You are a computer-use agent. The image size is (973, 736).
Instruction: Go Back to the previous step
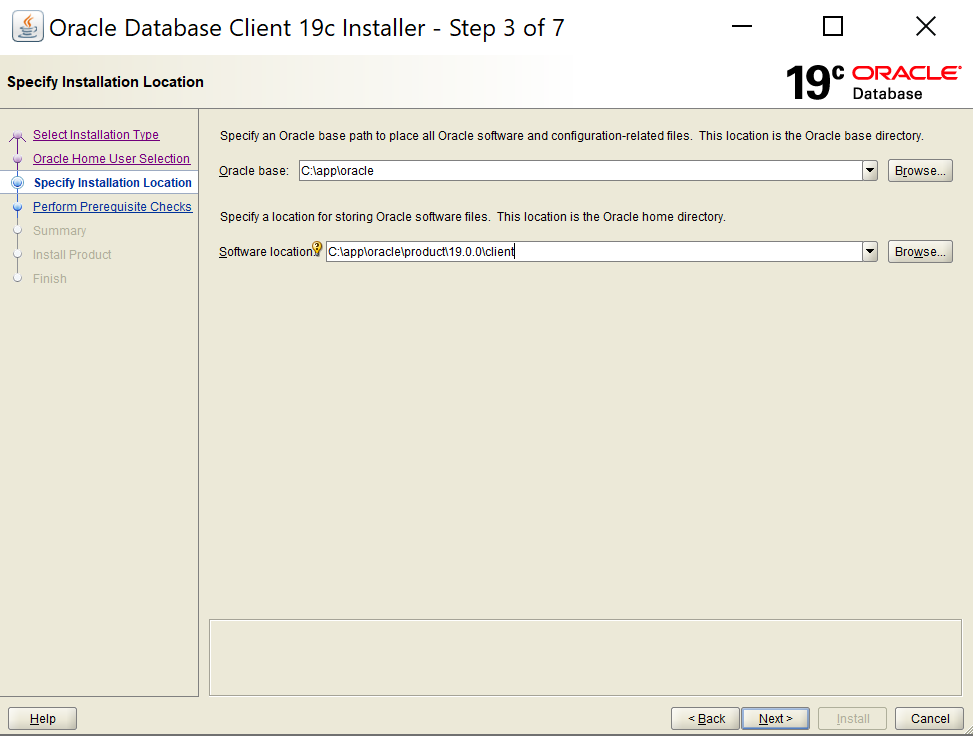coord(705,718)
